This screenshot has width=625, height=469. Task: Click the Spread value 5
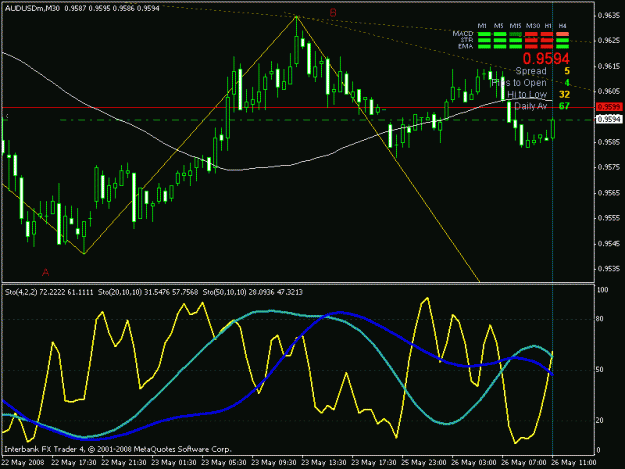[x=567, y=71]
